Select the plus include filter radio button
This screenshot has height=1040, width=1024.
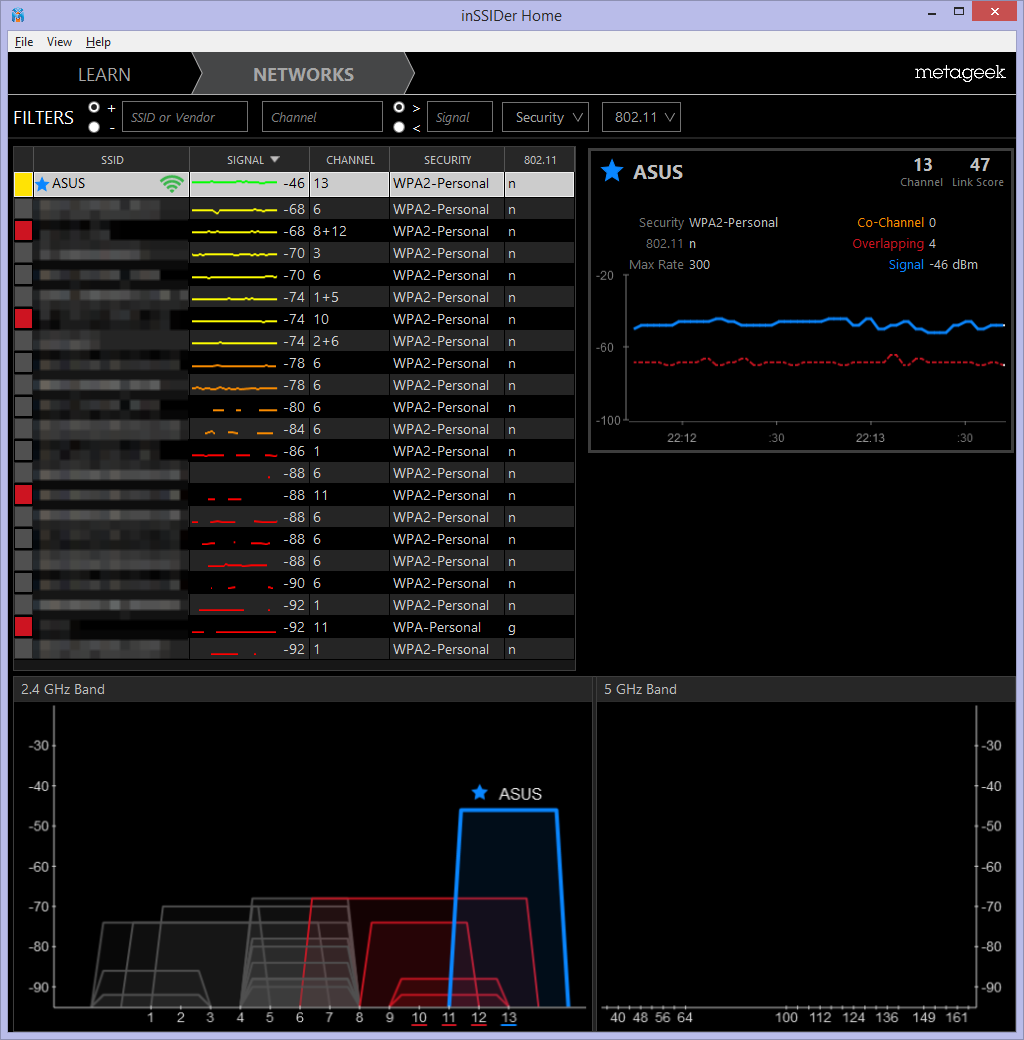coord(94,107)
